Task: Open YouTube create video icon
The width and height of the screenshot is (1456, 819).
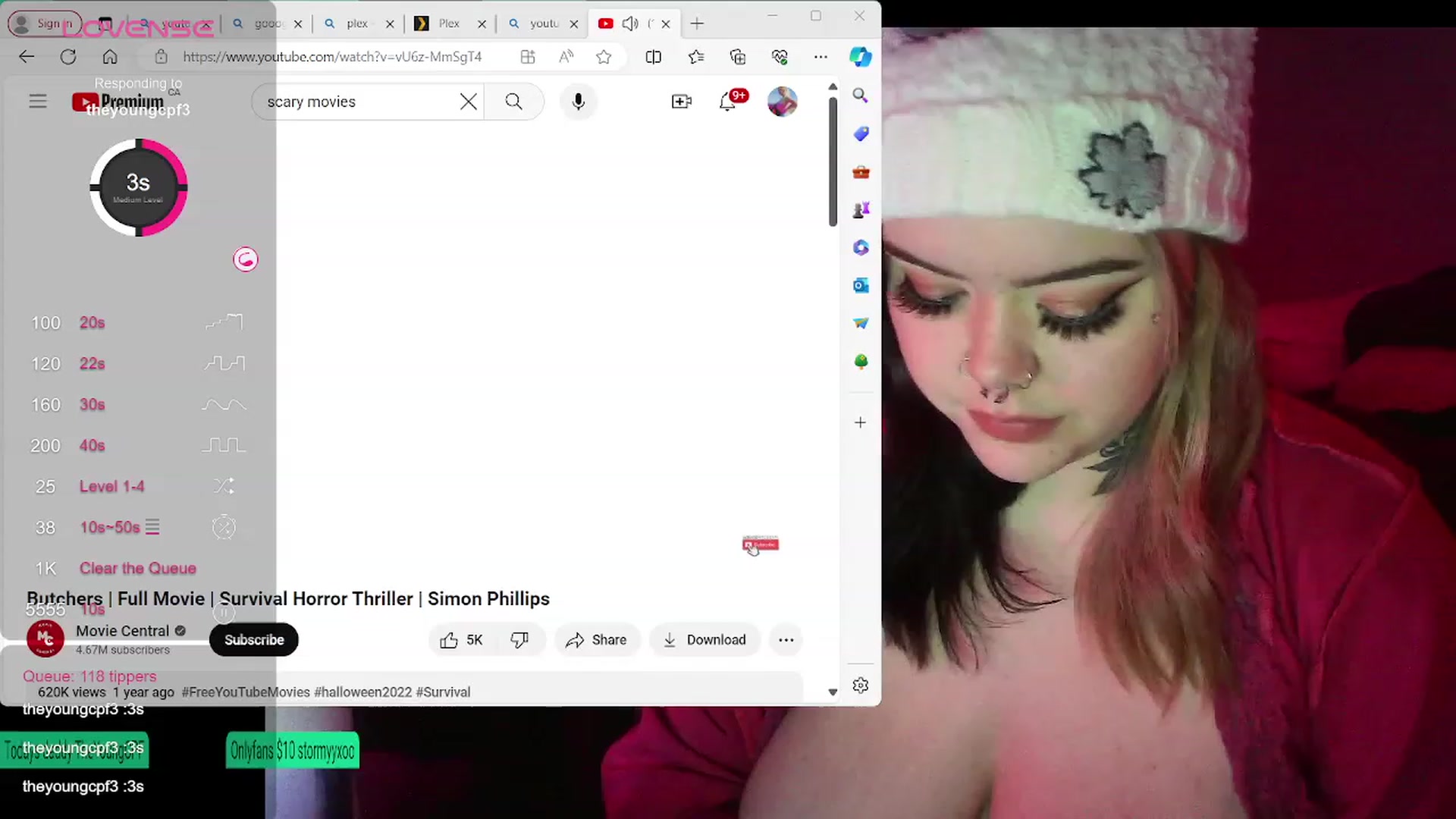Action: tap(682, 102)
